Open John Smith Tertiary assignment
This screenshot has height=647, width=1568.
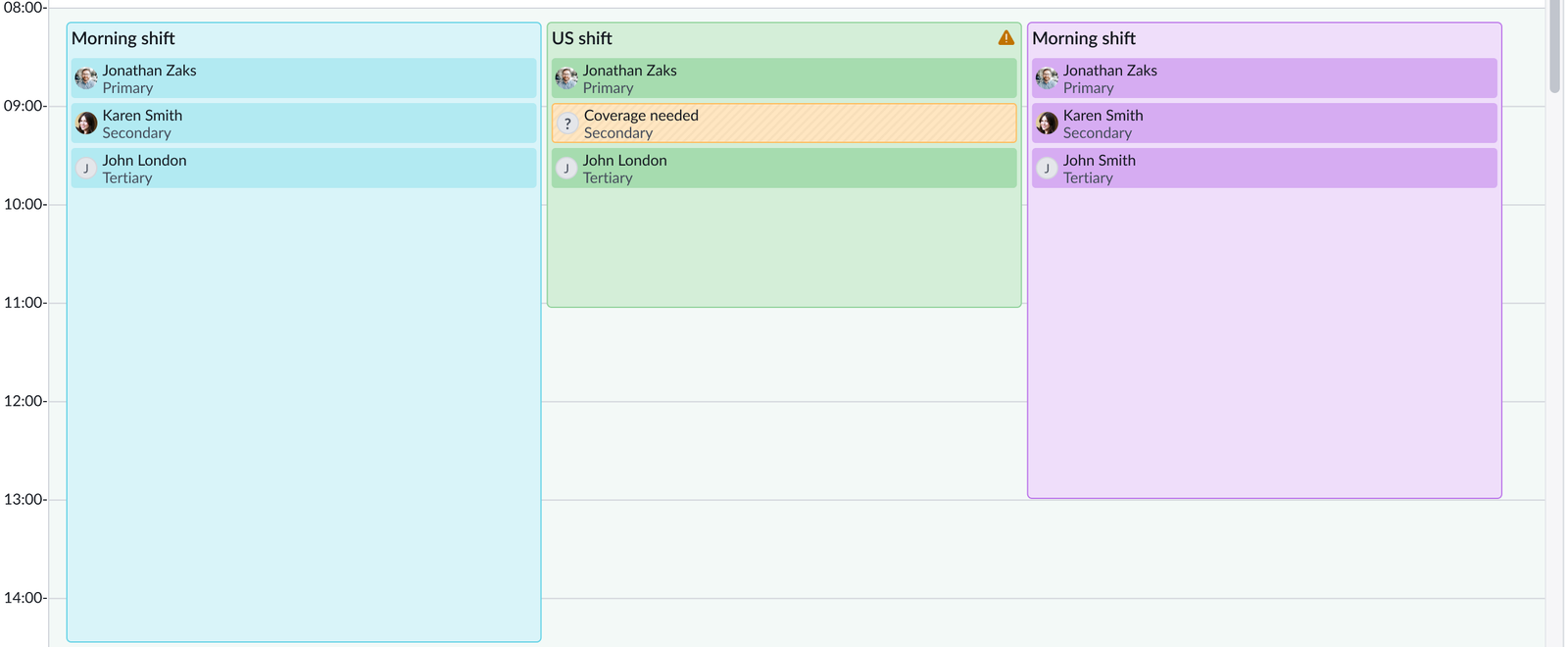pos(1264,169)
